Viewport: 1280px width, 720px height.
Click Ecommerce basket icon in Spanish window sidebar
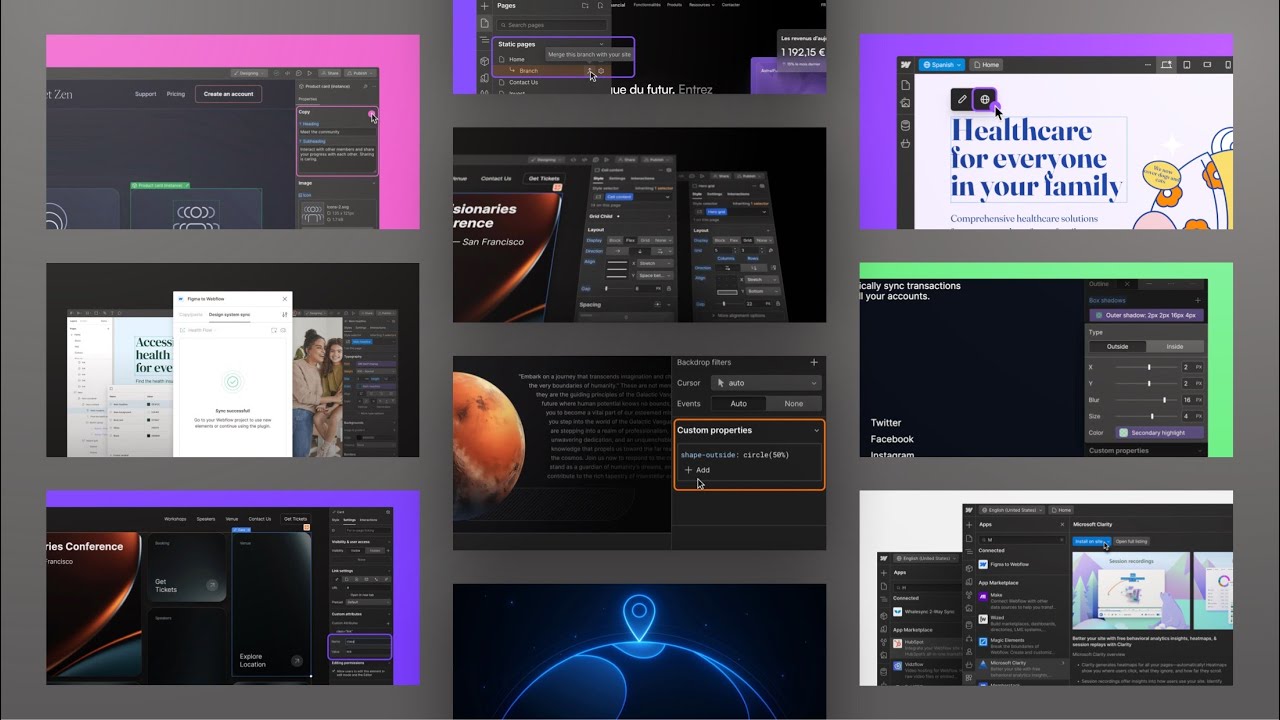coord(905,144)
